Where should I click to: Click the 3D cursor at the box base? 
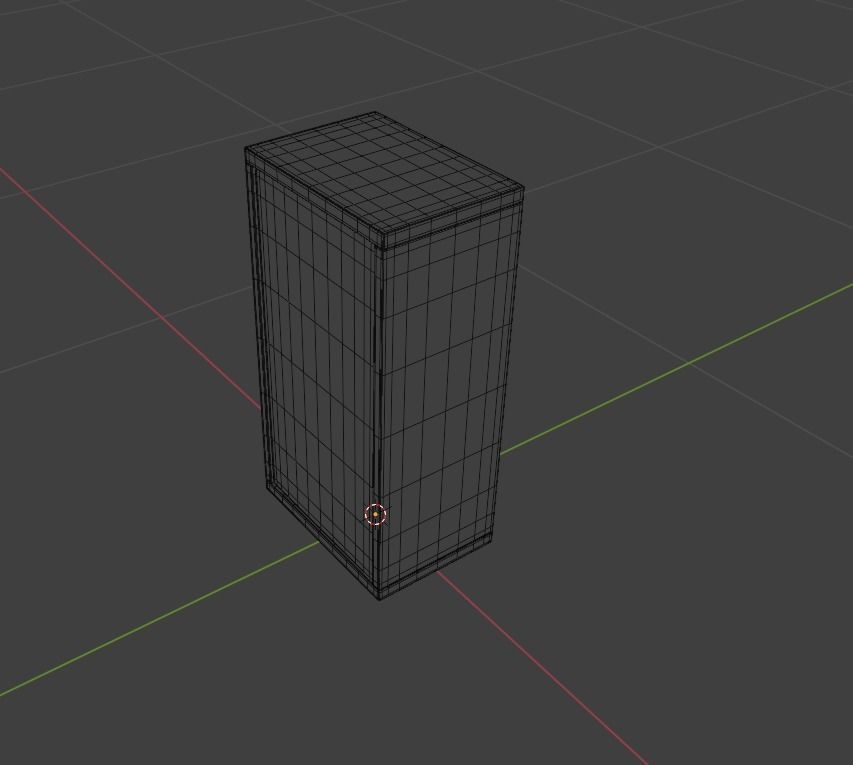[375, 514]
